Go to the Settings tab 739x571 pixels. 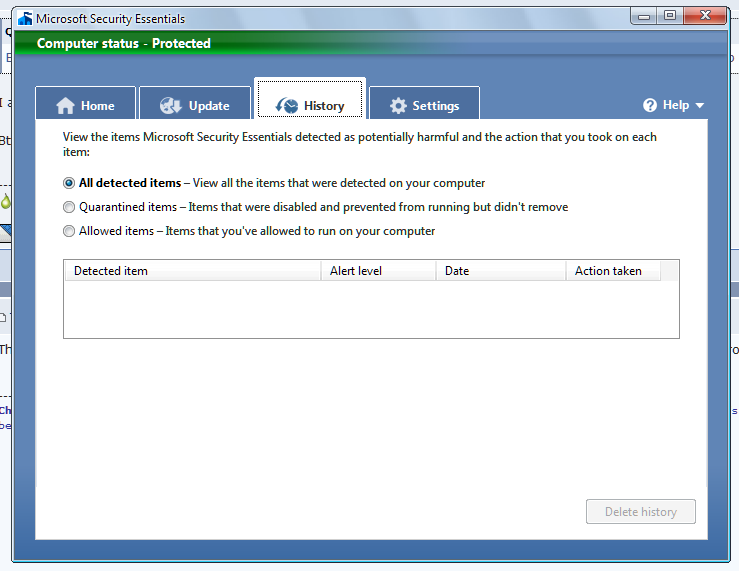tap(424, 103)
